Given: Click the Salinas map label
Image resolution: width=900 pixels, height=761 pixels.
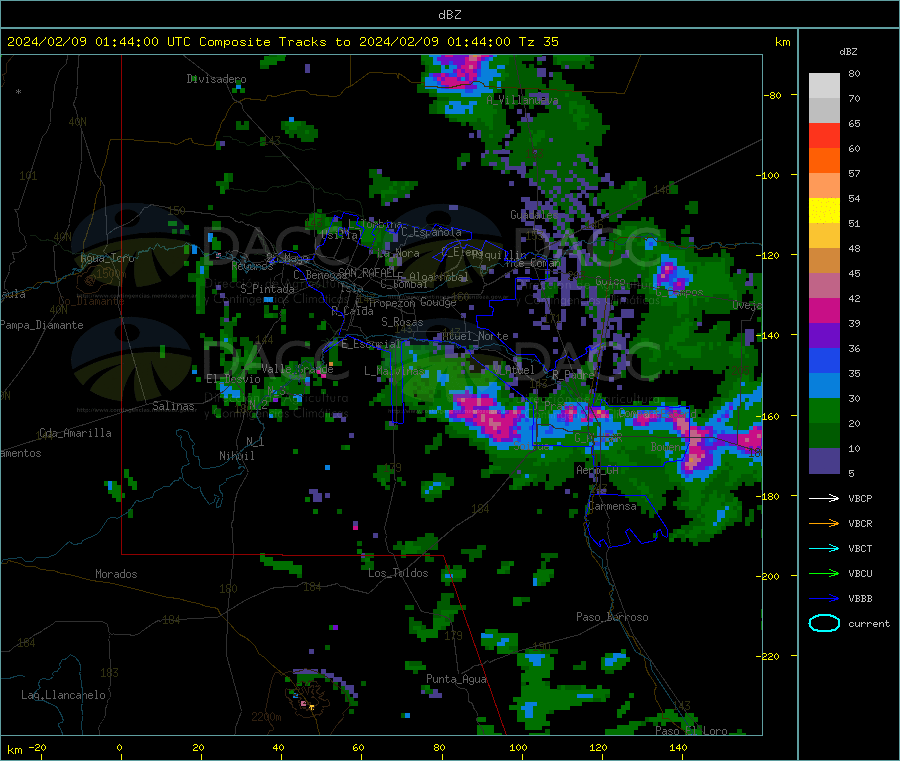Looking at the screenshot, I should click(x=173, y=406).
